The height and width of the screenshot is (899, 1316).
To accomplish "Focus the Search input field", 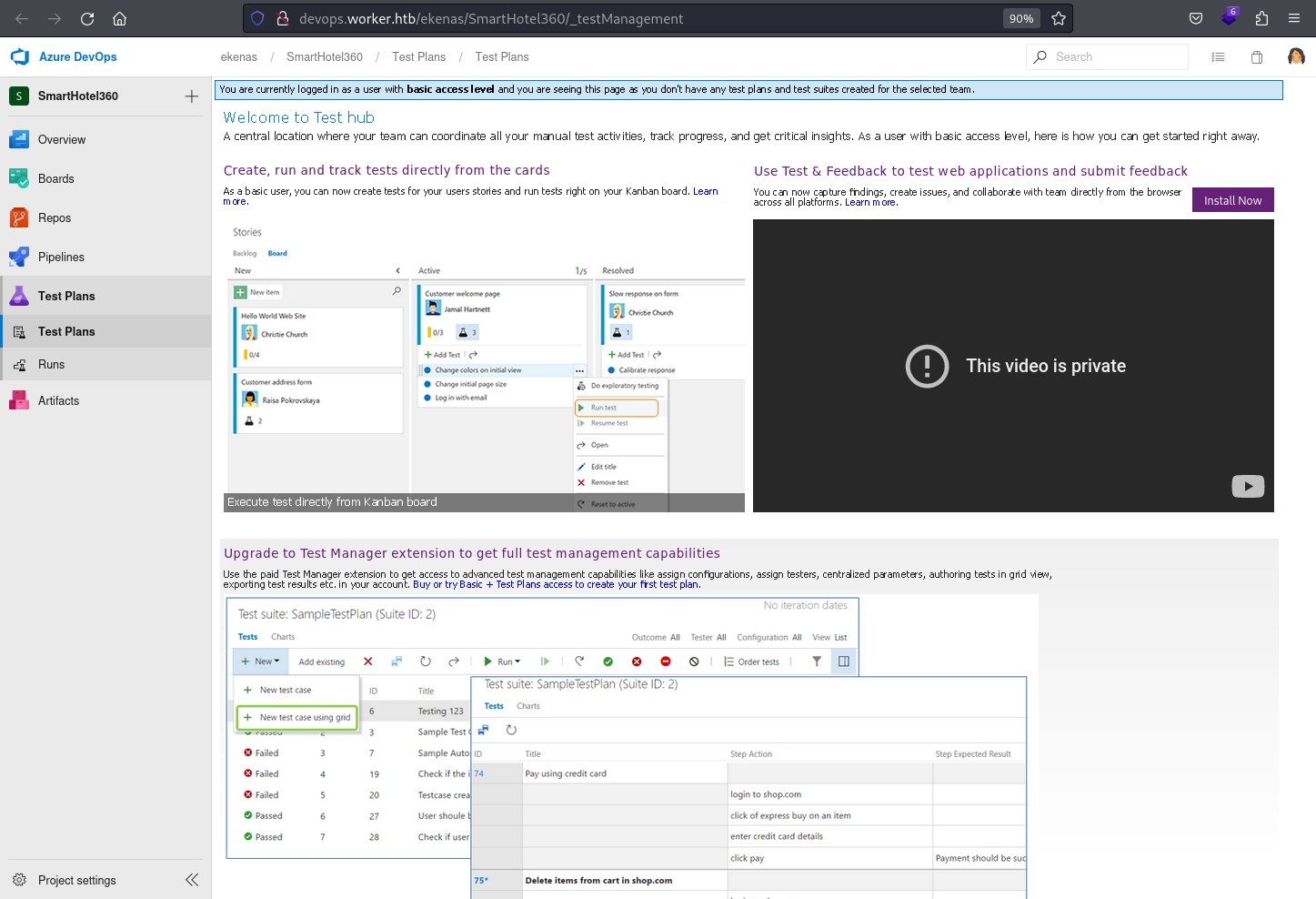I will (x=1107, y=56).
